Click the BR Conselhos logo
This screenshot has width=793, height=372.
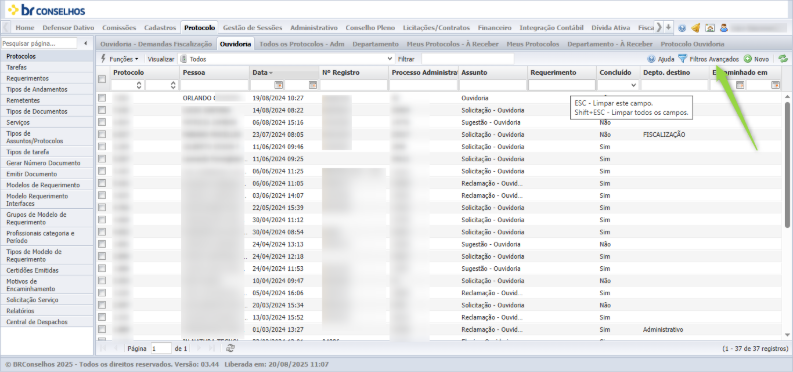click(x=47, y=10)
